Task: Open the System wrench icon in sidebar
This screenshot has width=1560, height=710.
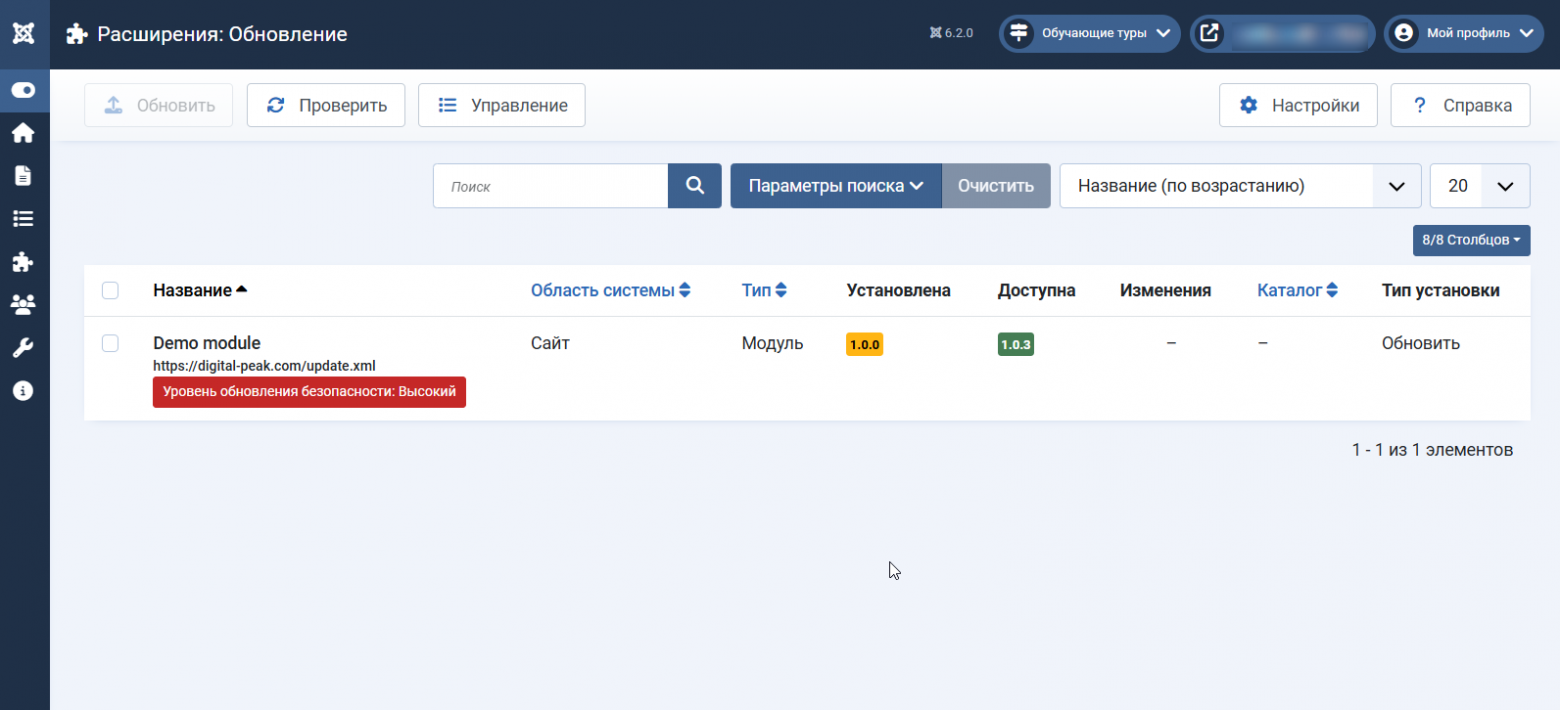Action: pyautogui.click(x=24, y=348)
